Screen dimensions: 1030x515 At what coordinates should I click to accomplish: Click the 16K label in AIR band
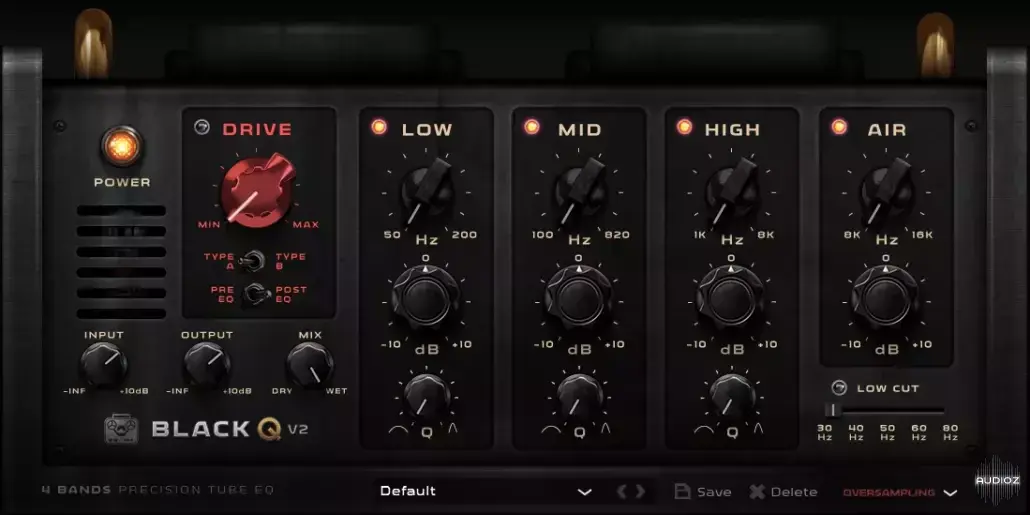(x=922, y=235)
